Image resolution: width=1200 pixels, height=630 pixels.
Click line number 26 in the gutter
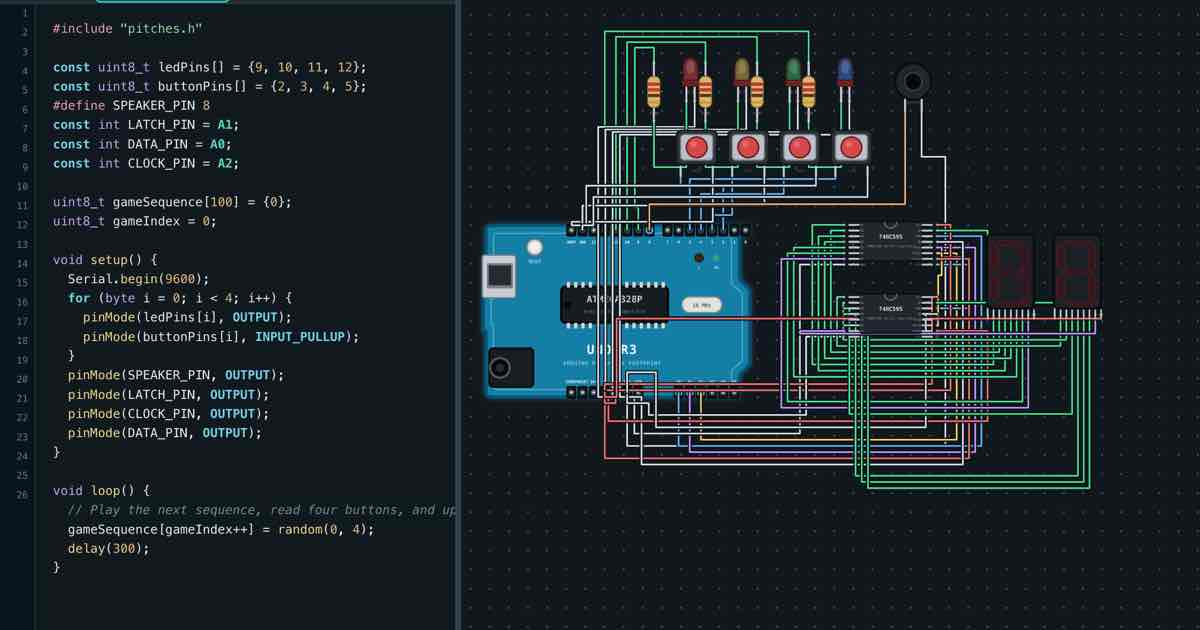tap(22, 494)
